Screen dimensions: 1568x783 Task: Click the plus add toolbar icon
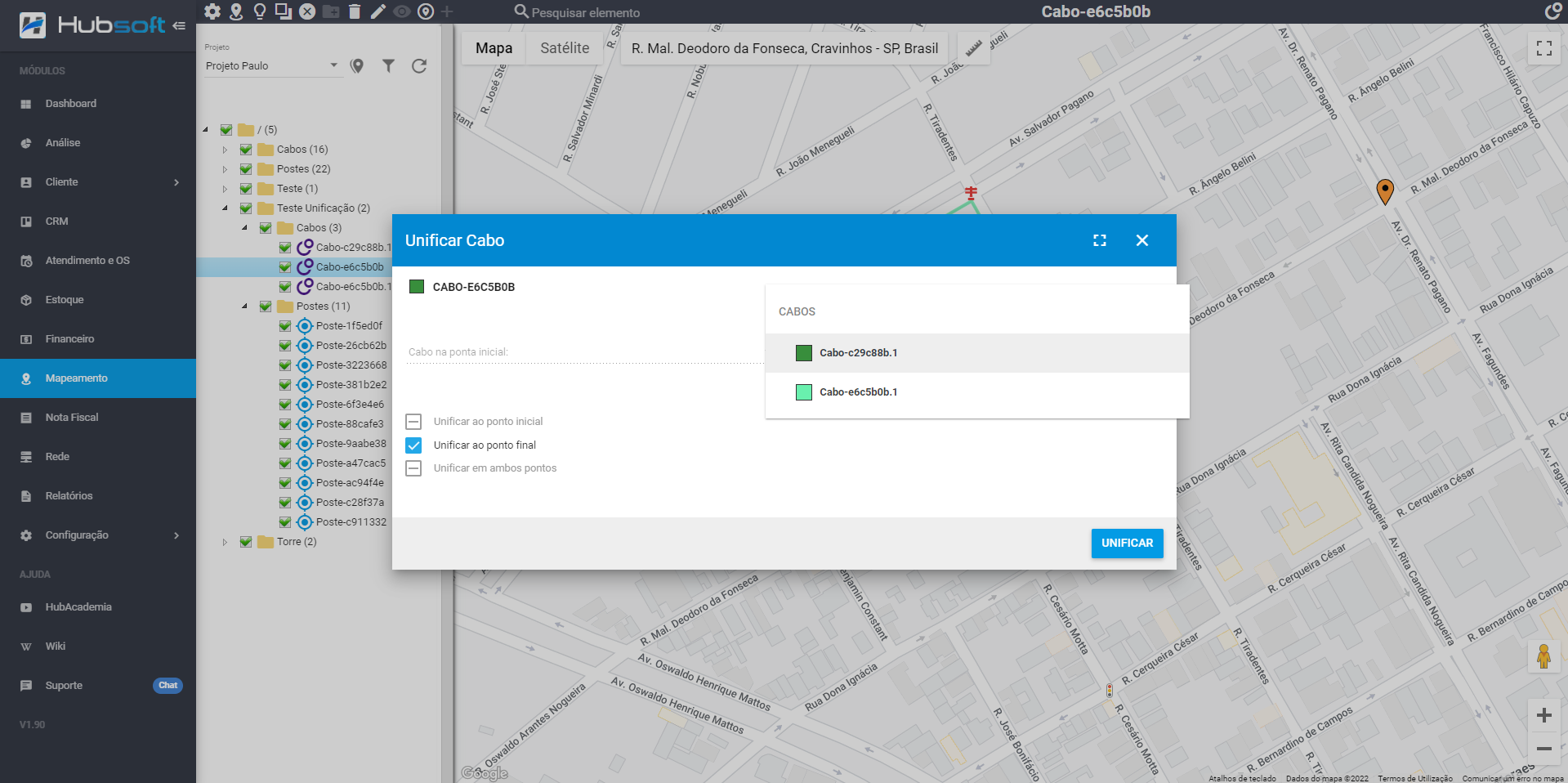tap(447, 11)
